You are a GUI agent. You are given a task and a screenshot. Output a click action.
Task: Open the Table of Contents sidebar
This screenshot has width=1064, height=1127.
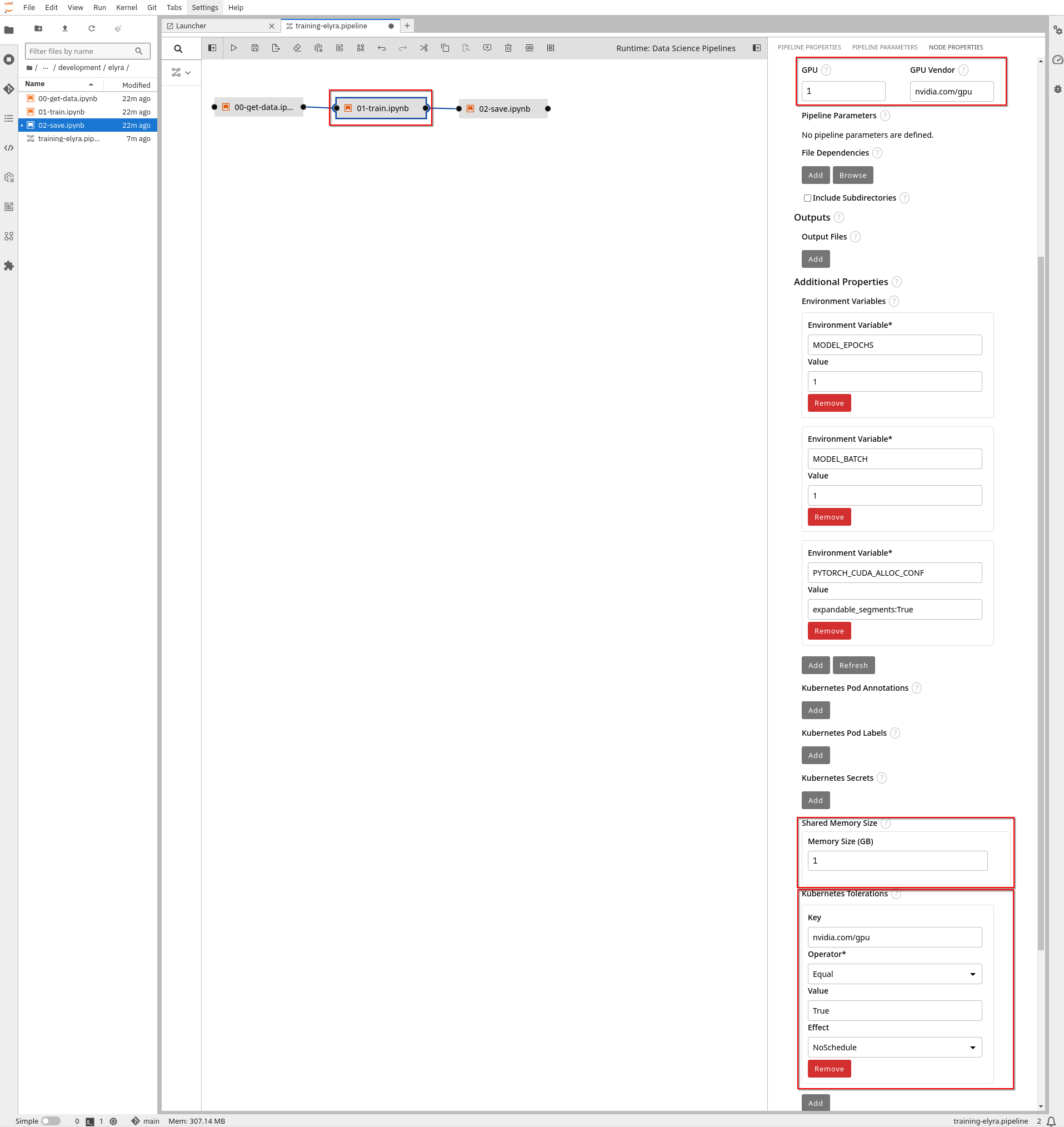9,118
